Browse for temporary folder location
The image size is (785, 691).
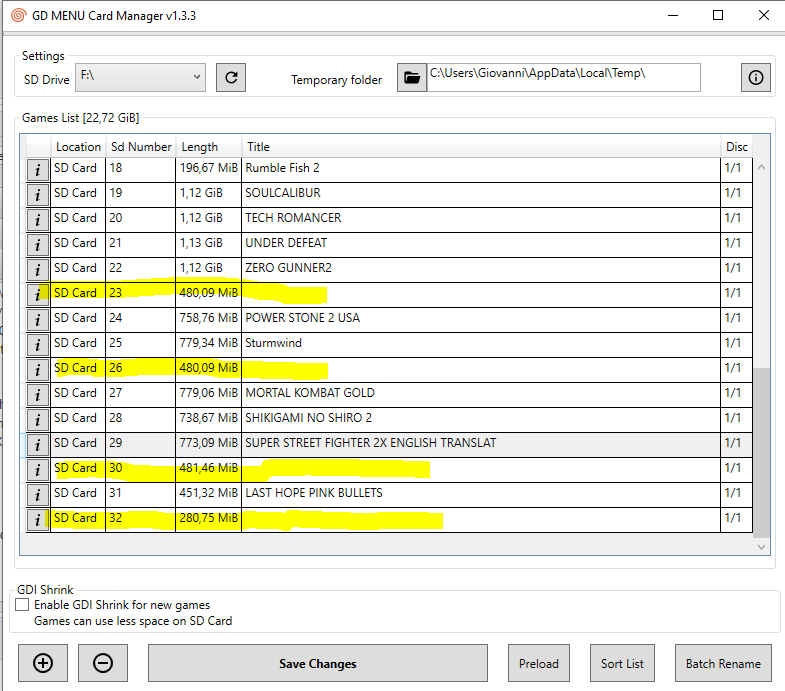(412, 78)
